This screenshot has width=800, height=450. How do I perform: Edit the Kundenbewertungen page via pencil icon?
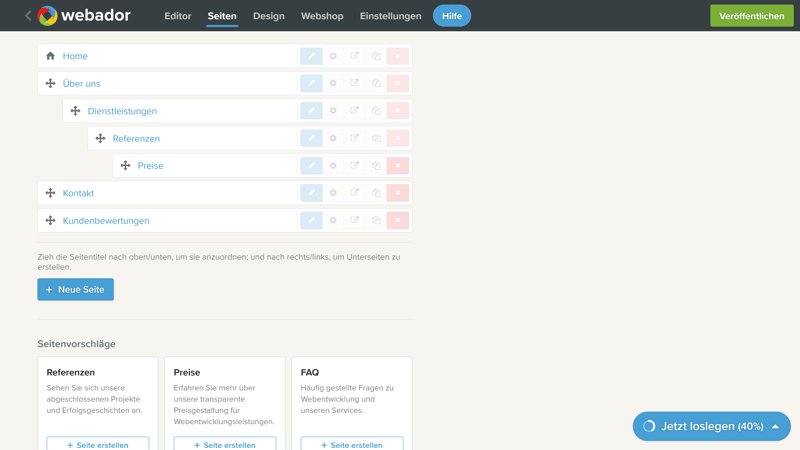click(311, 221)
